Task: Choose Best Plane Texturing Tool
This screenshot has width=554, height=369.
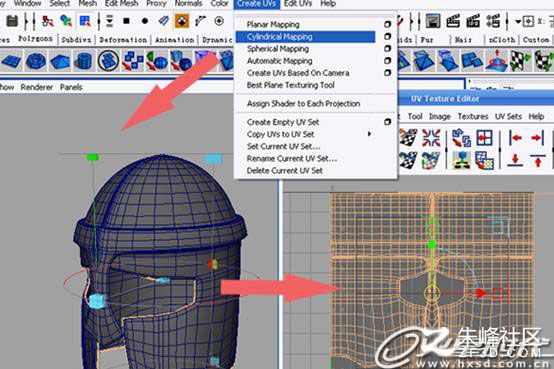Action: [290, 85]
